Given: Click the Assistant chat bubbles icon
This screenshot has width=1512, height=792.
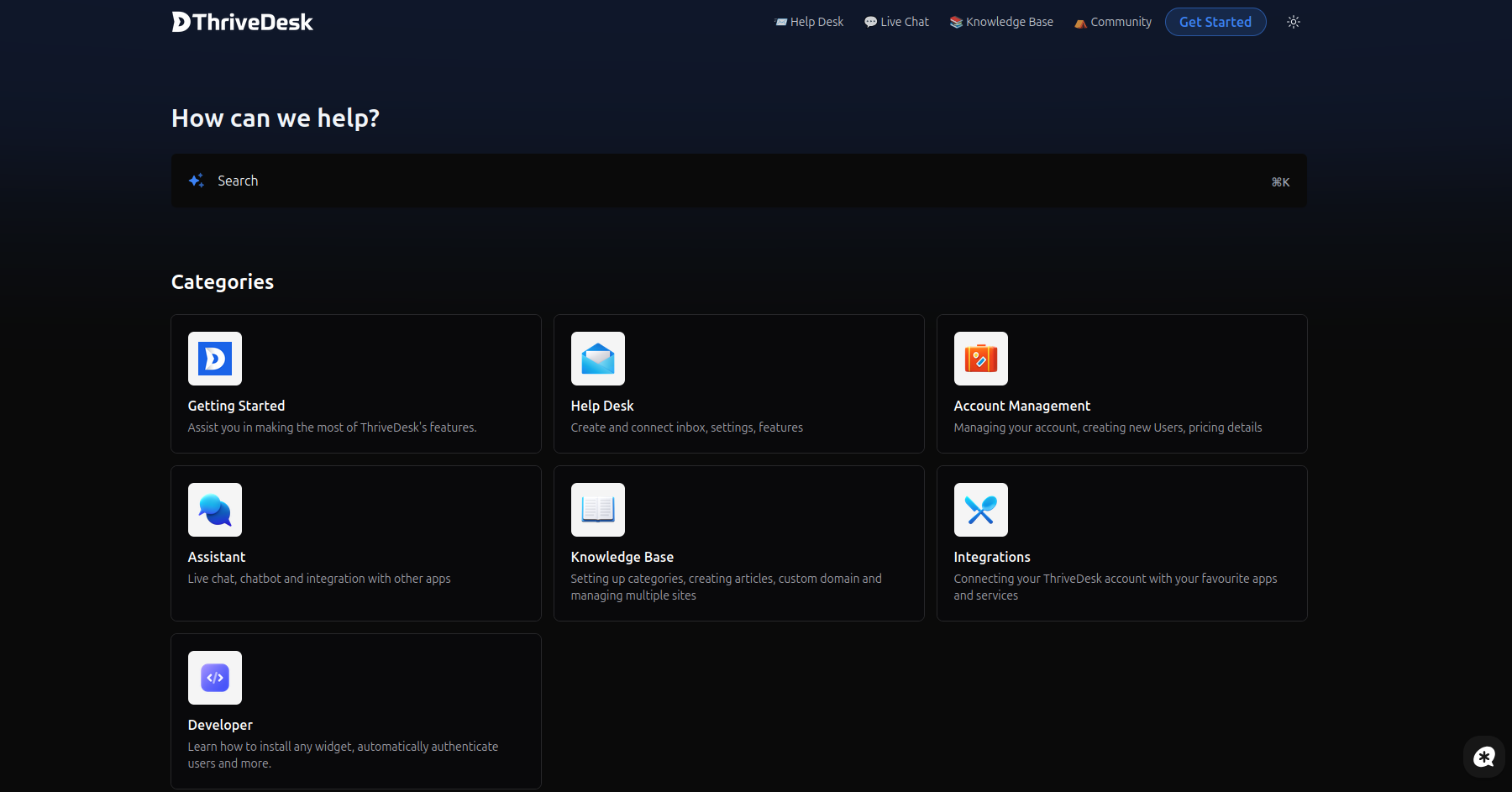Looking at the screenshot, I should pyautogui.click(x=214, y=509).
